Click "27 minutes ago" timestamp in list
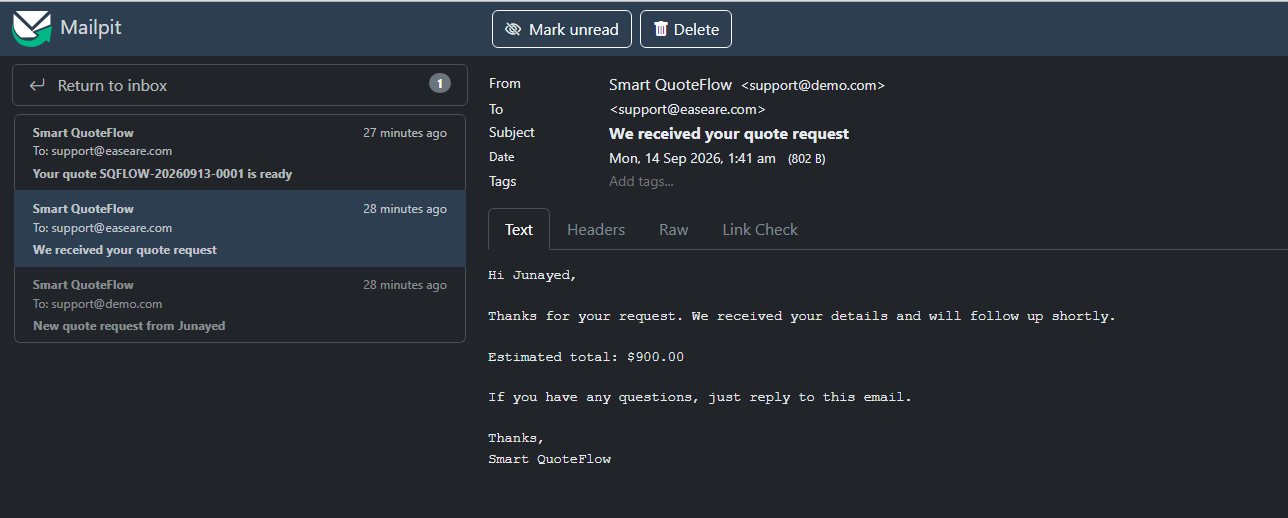The width and height of the screenshot is (1288, 518). tap(405, 133)
